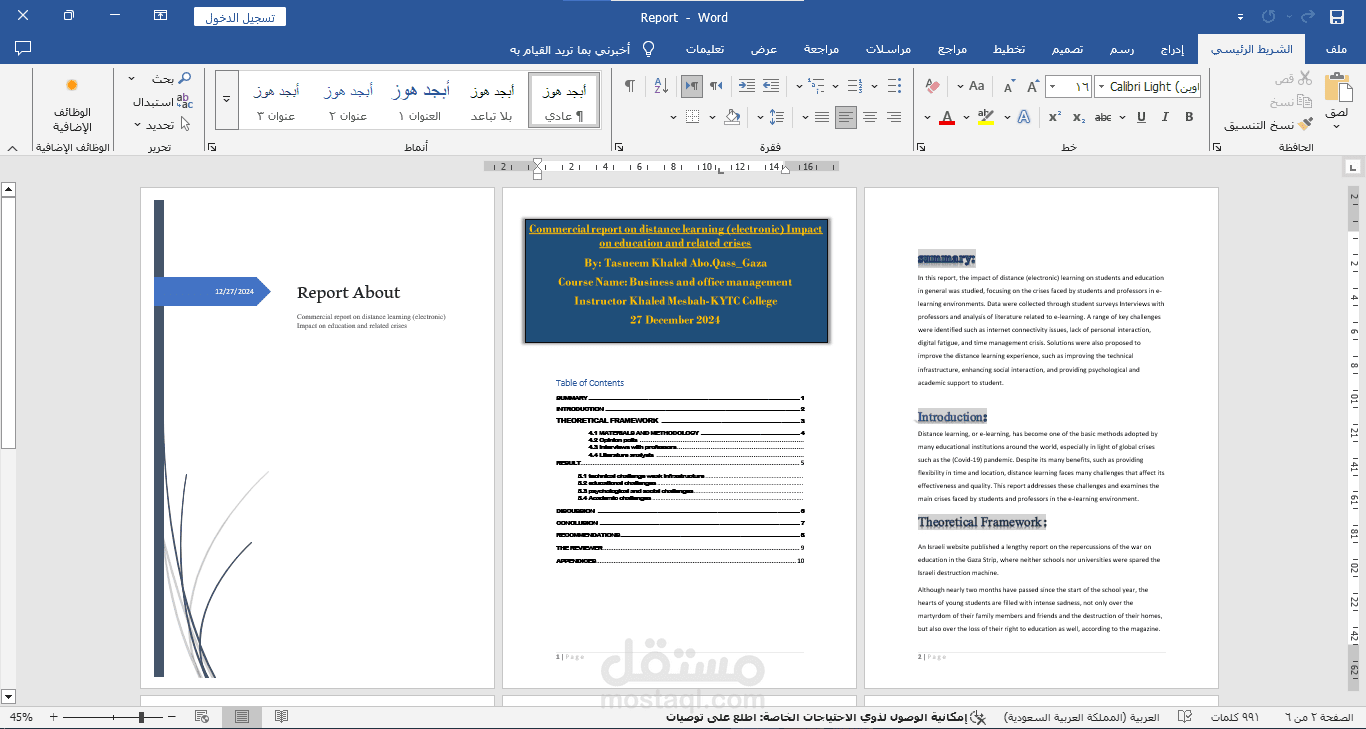Toggle Justify paragraph alignment
Screen dimensions: 1366x729
(x=822, y=117)
